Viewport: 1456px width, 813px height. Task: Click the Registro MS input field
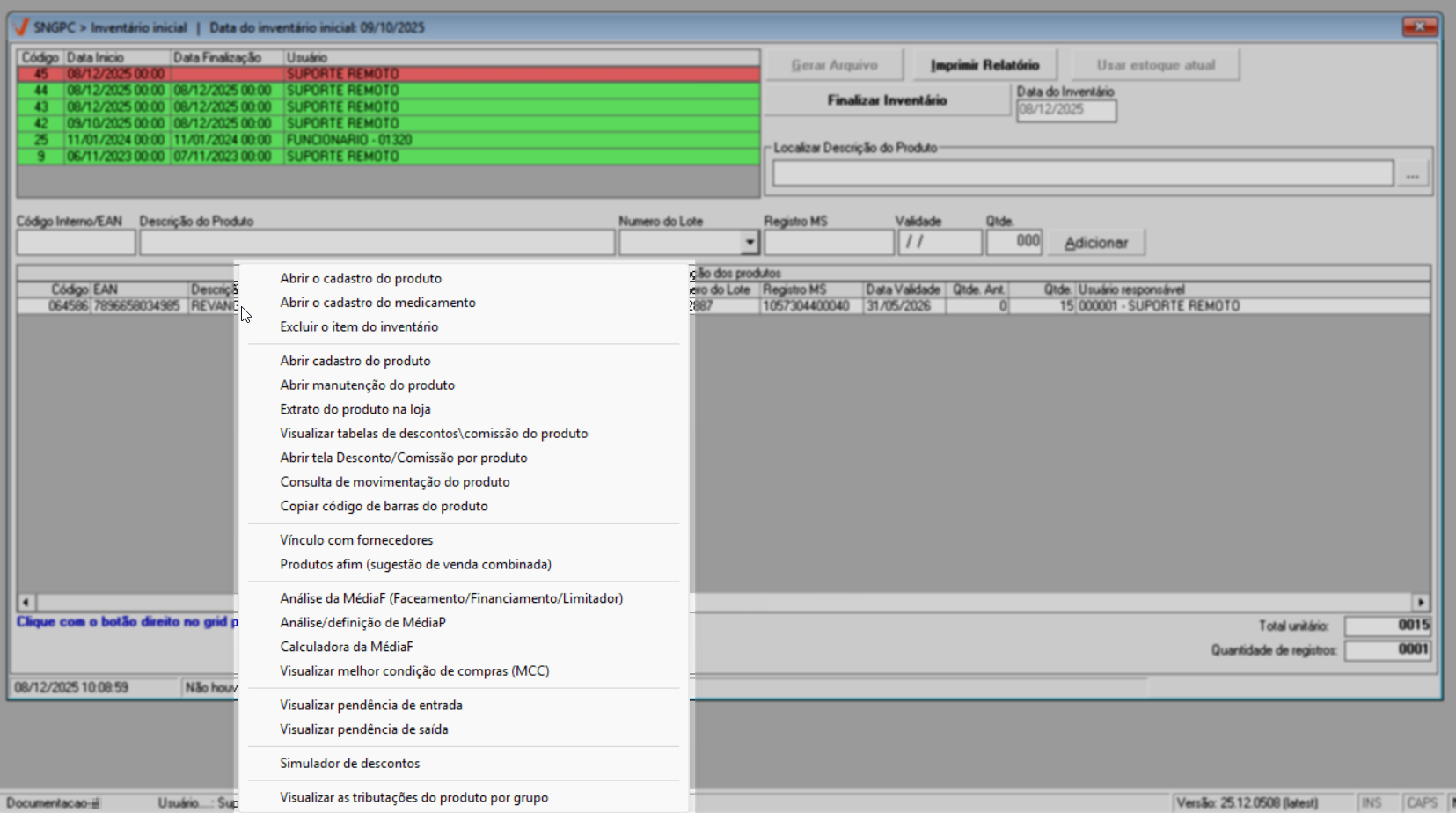point(828,242)
